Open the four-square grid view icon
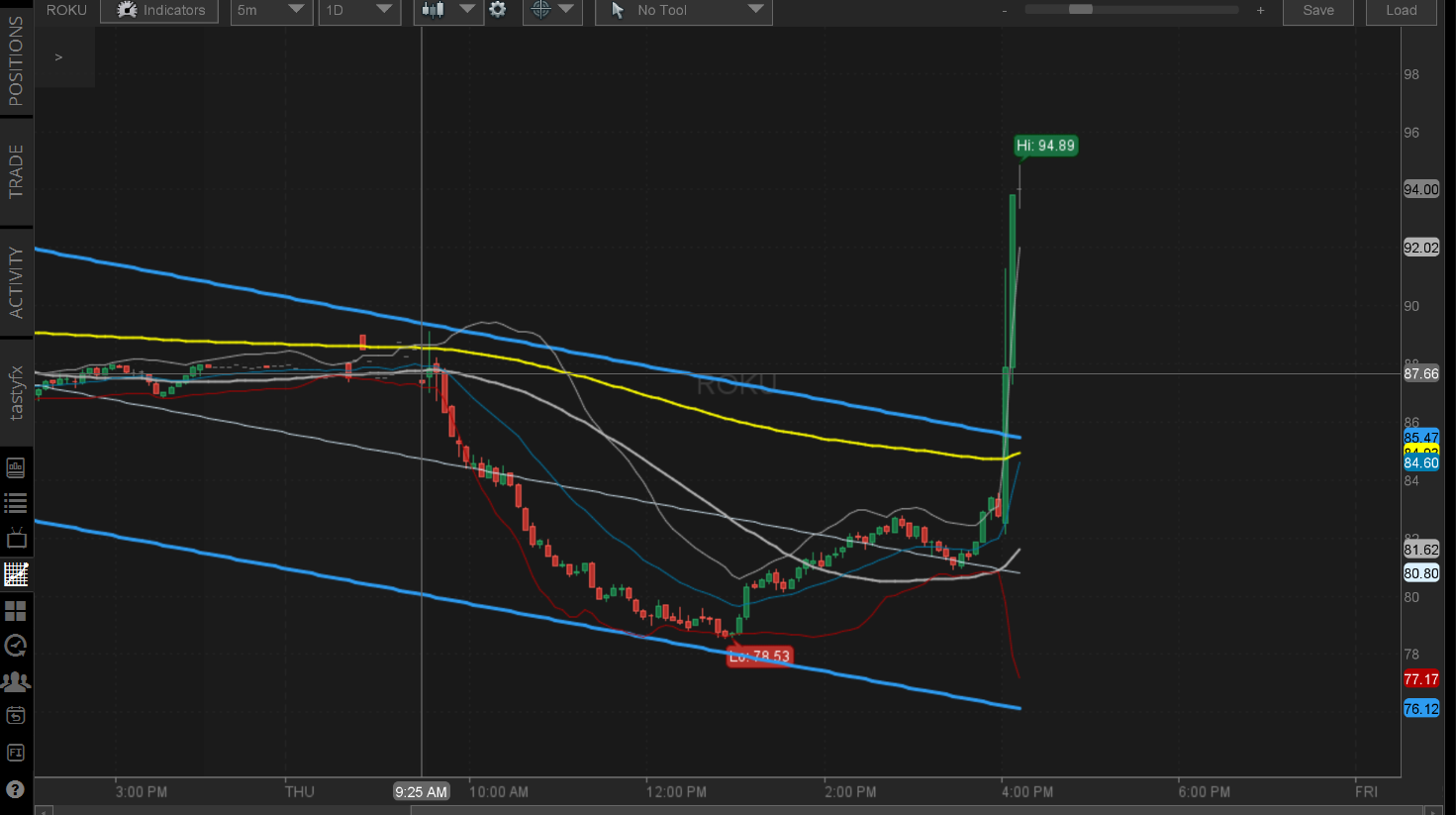The height and width of the screenshot is (815, 1456). pos(16,610)
